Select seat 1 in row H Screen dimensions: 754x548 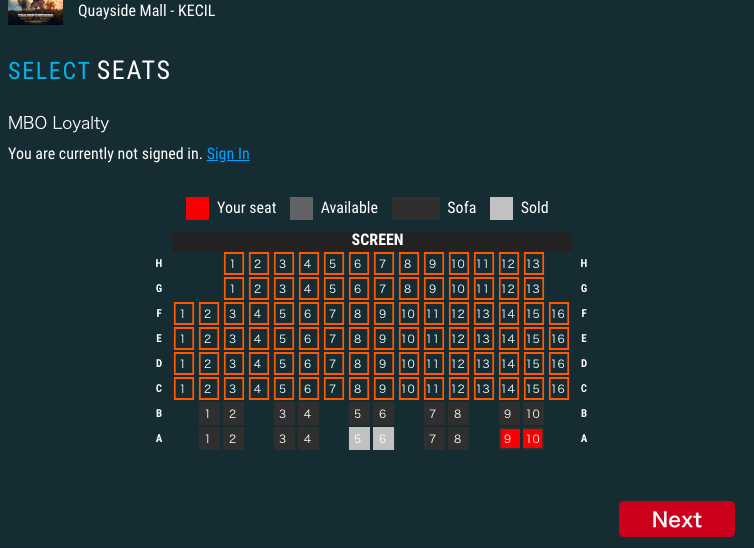pos(234,264)
